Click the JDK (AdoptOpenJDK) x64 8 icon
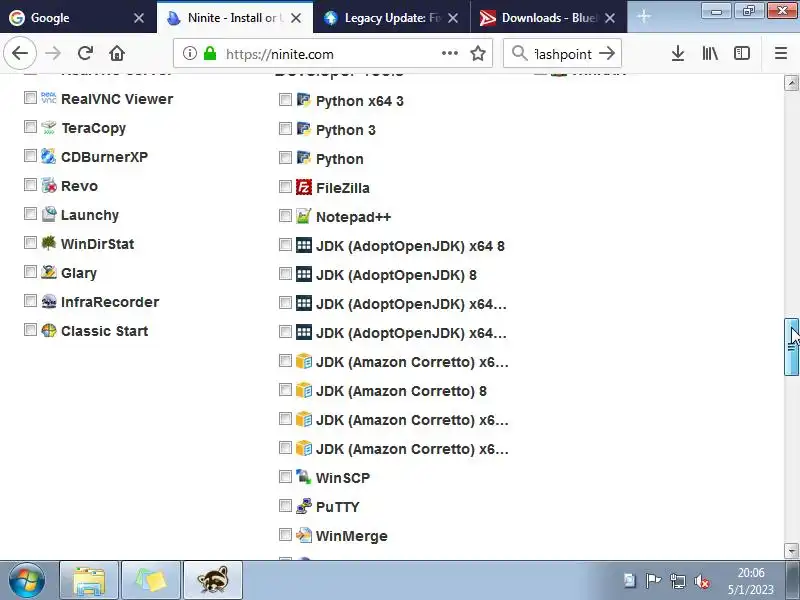This screenshot has height=600, width=800. 304,245
